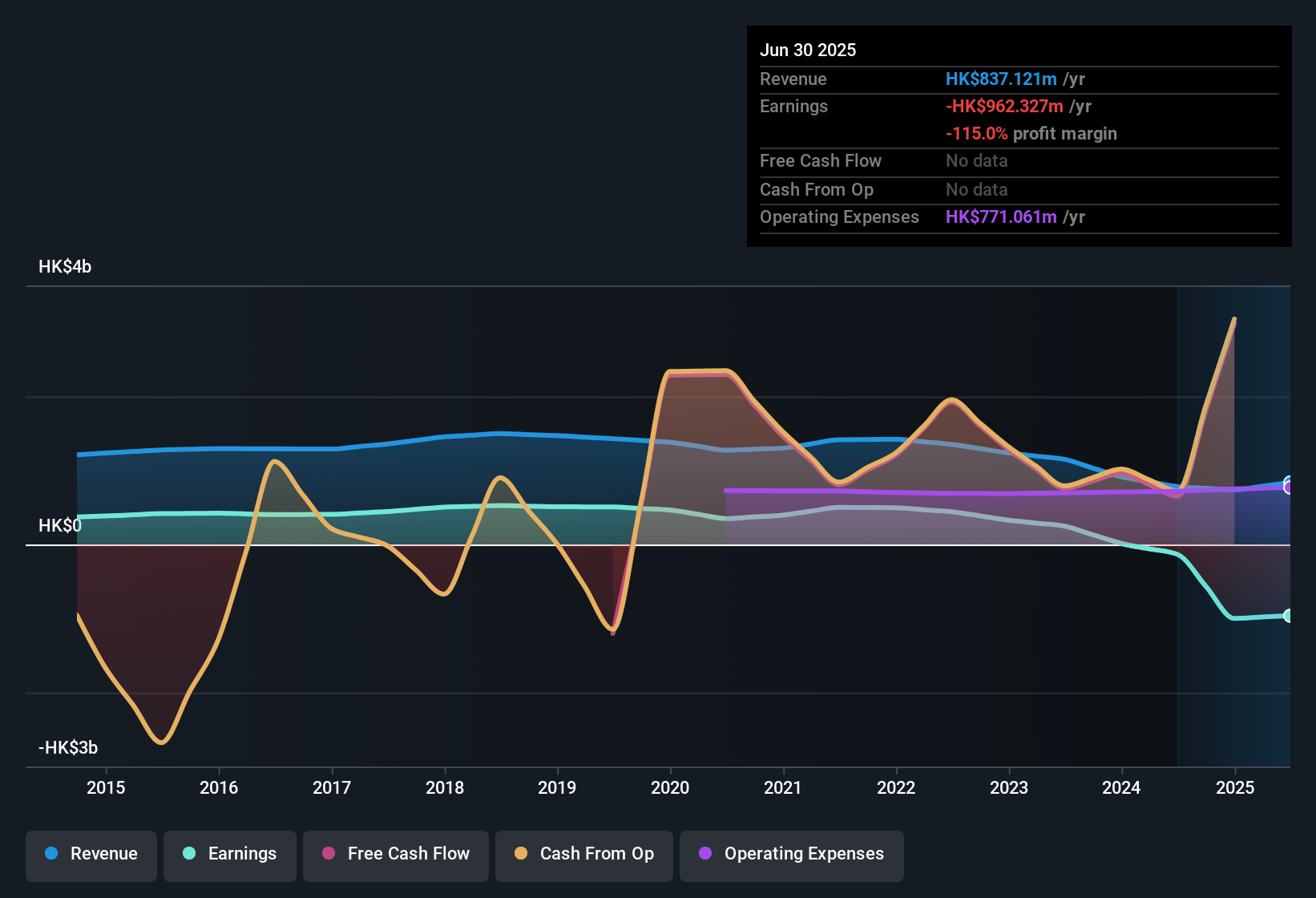Click the 2024 x-axis label
The image size is (1316, 898).
[1121, 787]
